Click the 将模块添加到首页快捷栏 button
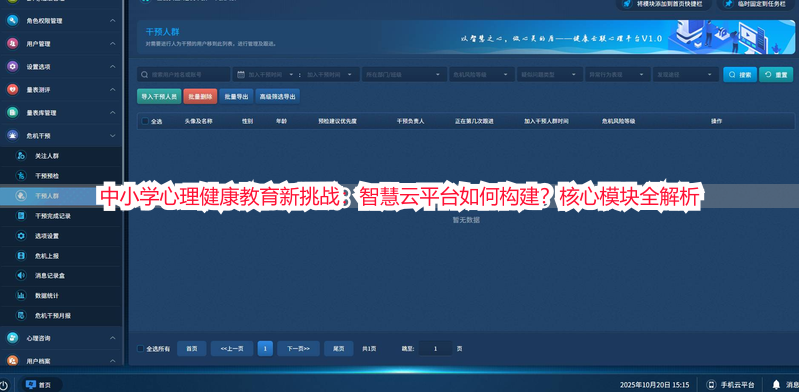 pos(664,4)
